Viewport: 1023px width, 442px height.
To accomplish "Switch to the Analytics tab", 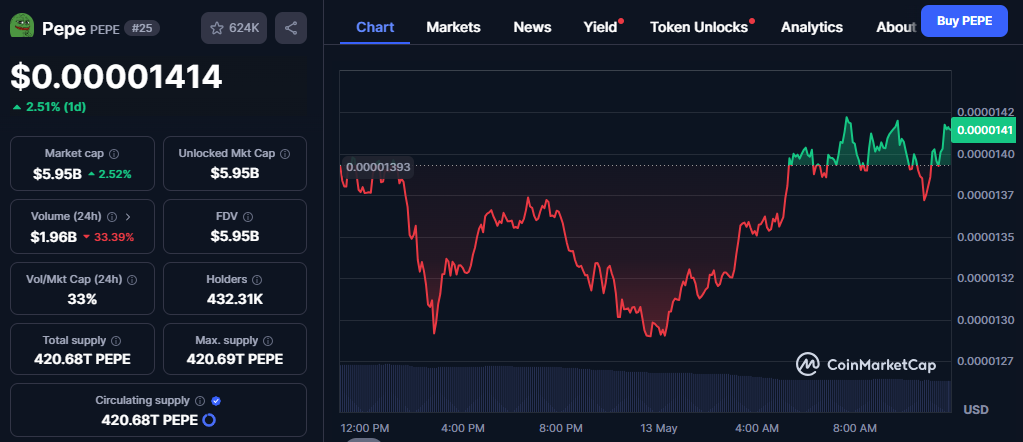I will click(812, 27).
